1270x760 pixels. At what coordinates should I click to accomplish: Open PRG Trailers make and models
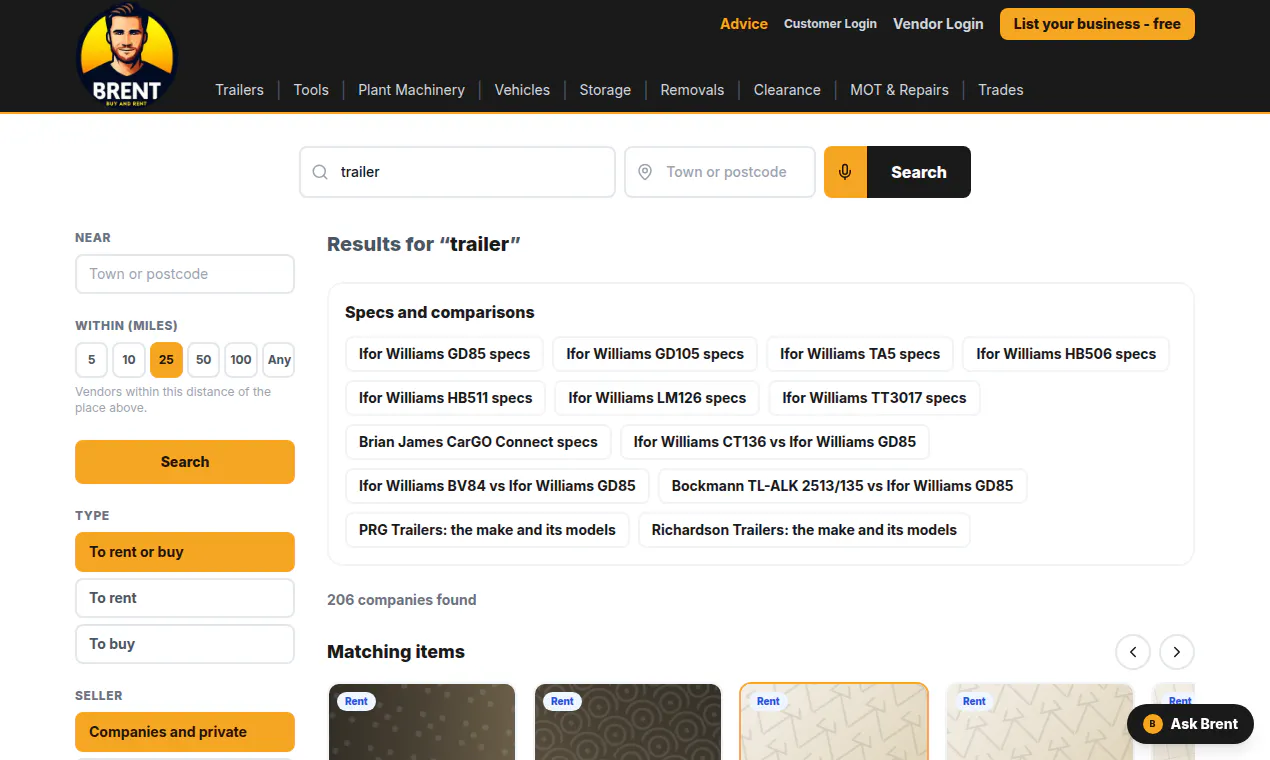click(487, 530)
